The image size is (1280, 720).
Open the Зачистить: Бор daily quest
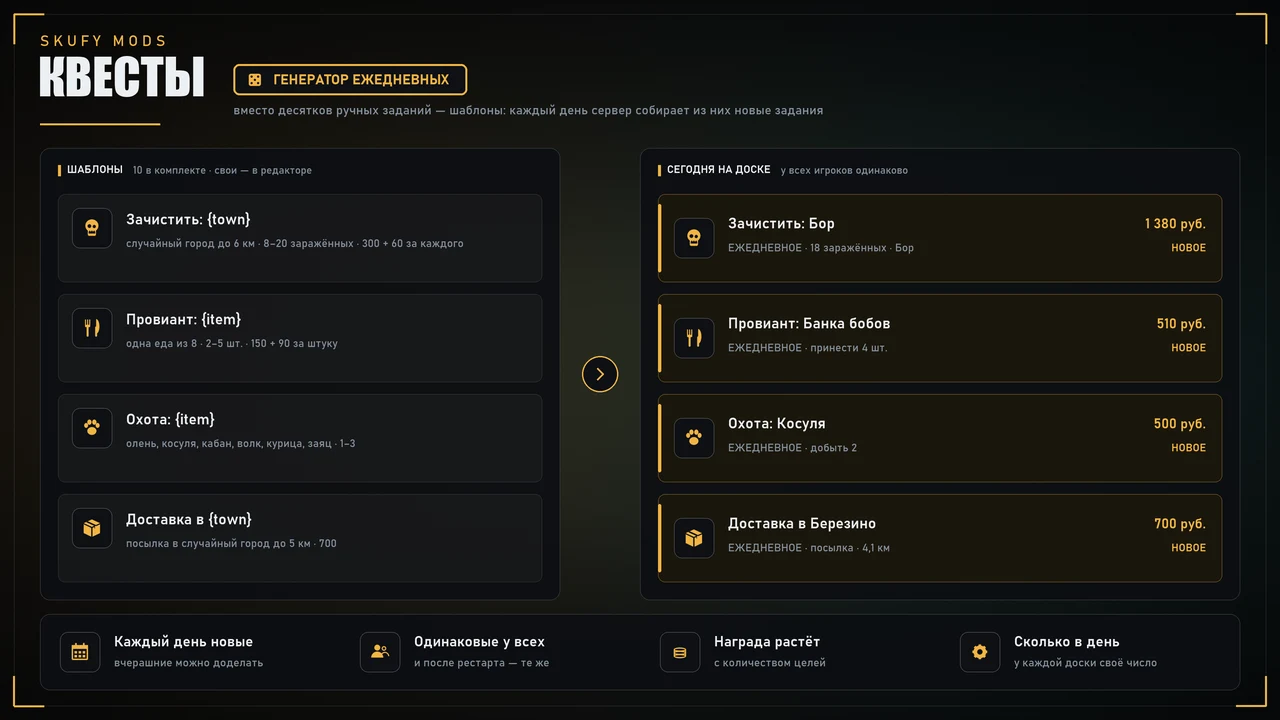940,238
